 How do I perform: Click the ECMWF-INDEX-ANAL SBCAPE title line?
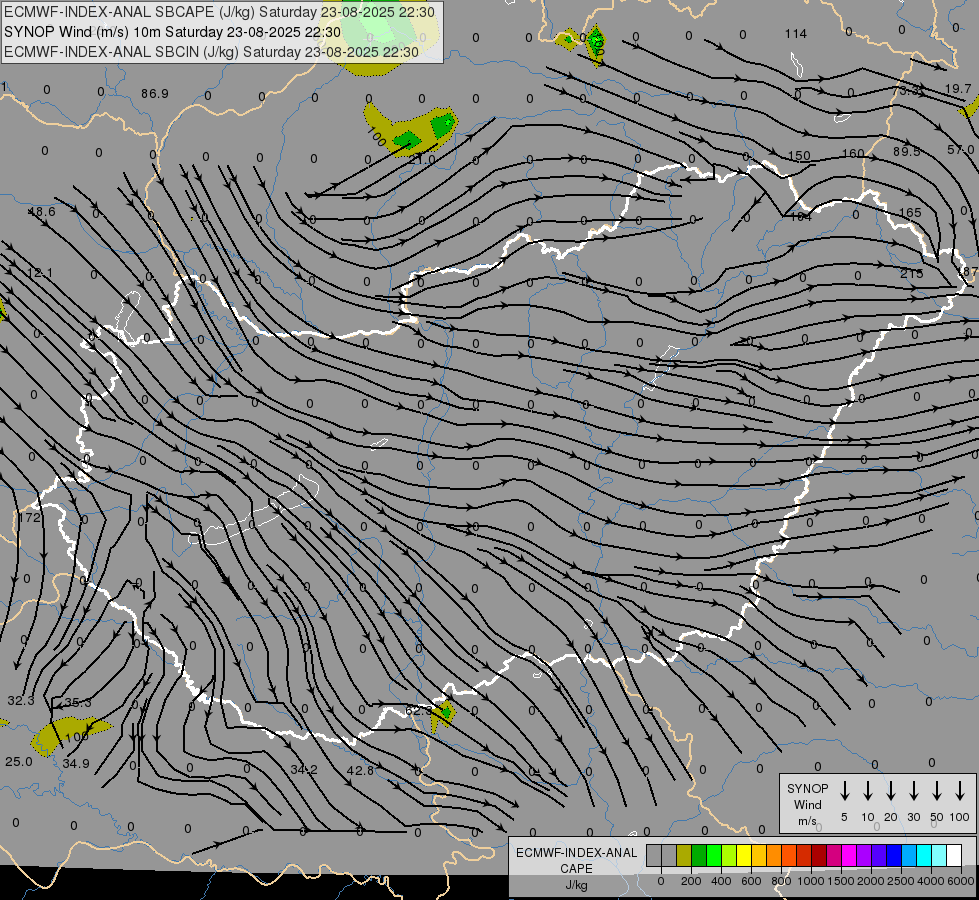[x=219, y=12]
